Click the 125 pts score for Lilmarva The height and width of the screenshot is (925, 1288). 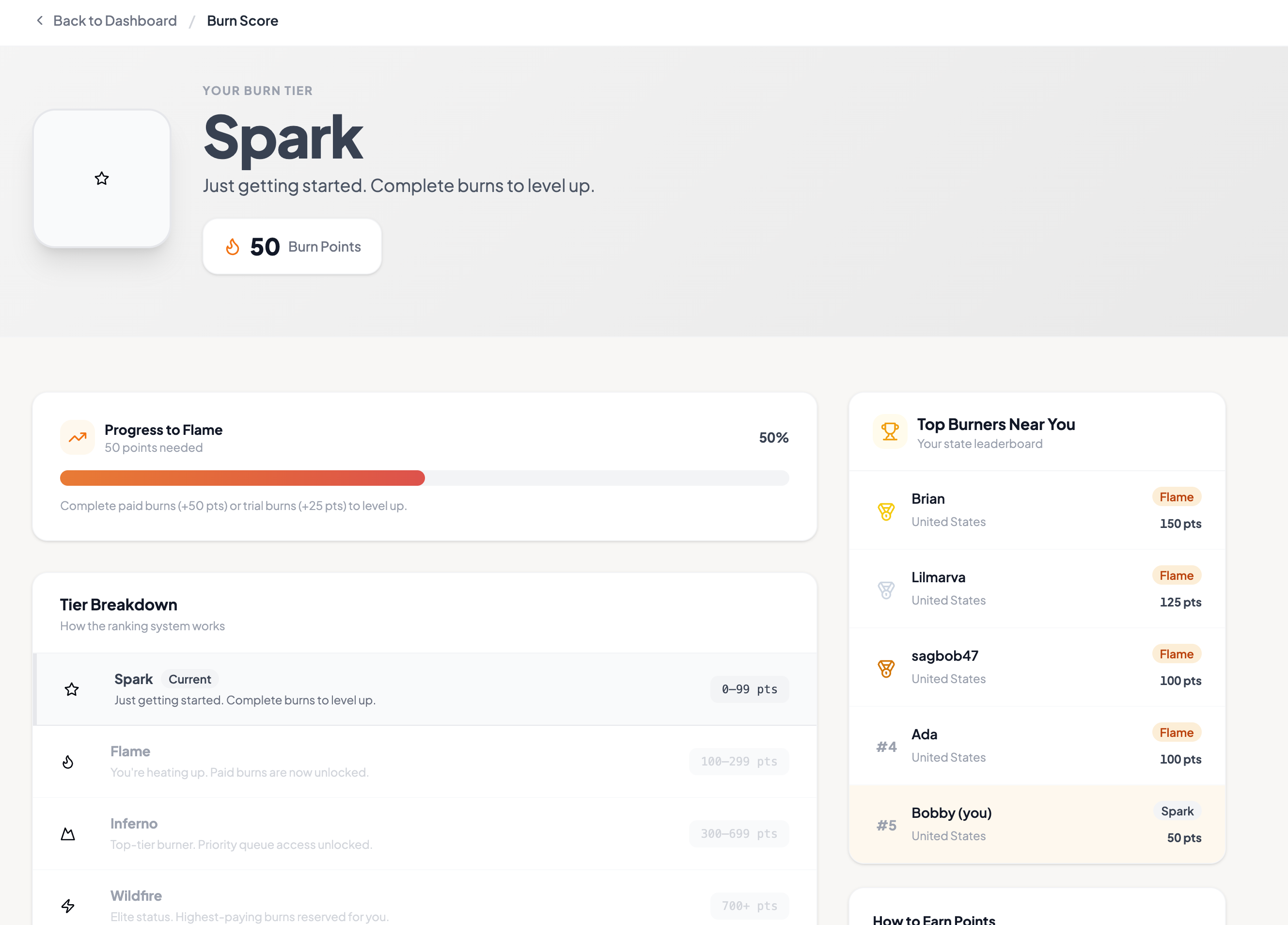click(x=1180, y=602)
